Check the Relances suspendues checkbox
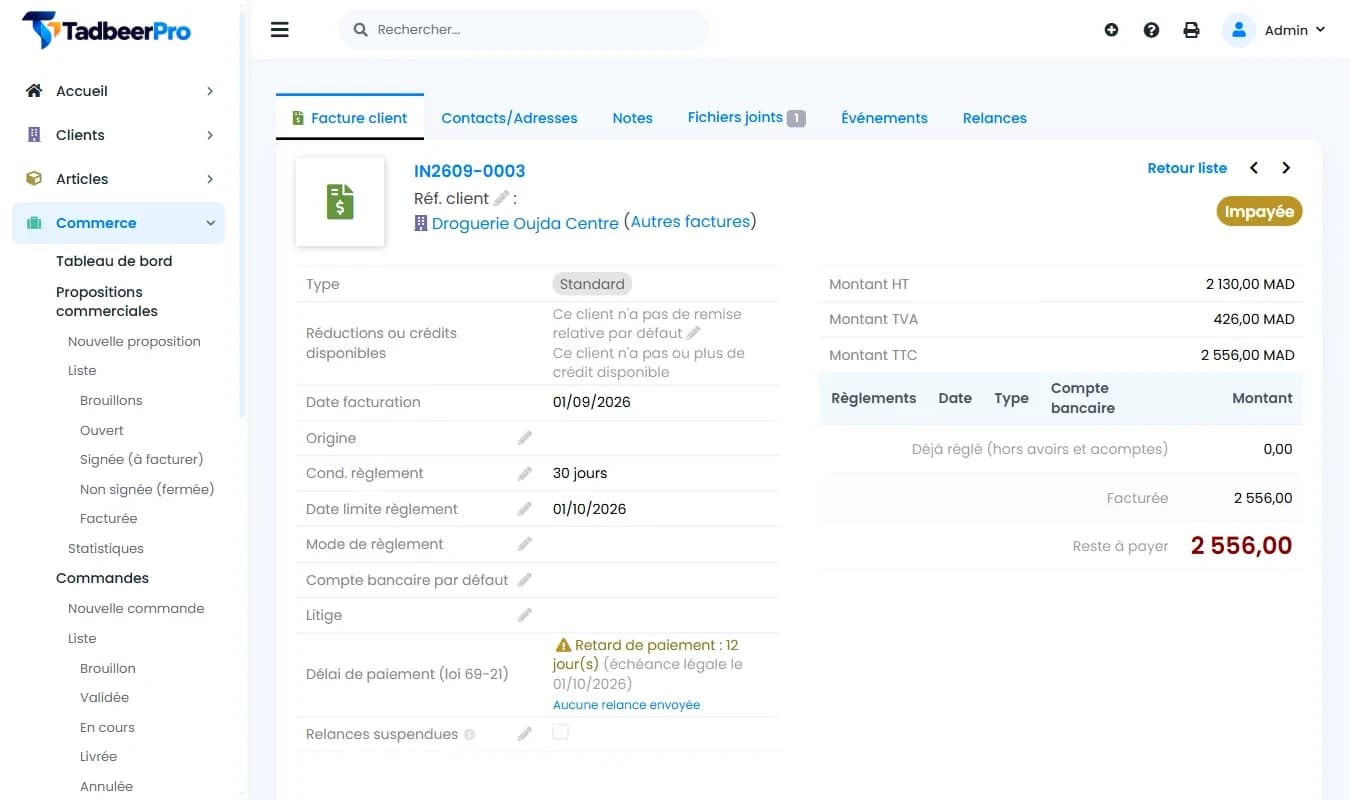Image resolution: width=1350 pixels, height=800 pixels. pyautogui.click(x=560, y=732)
